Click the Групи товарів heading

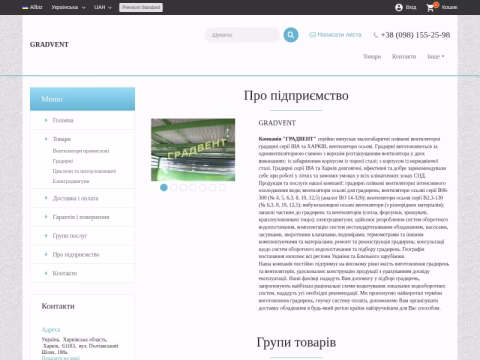(x=296, y=342)
